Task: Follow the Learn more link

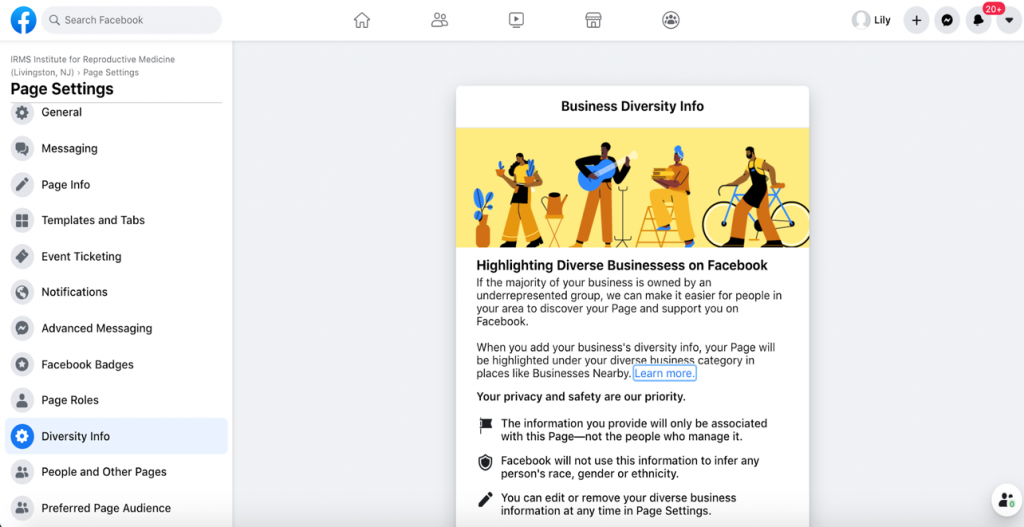Action: click(665, 374)
